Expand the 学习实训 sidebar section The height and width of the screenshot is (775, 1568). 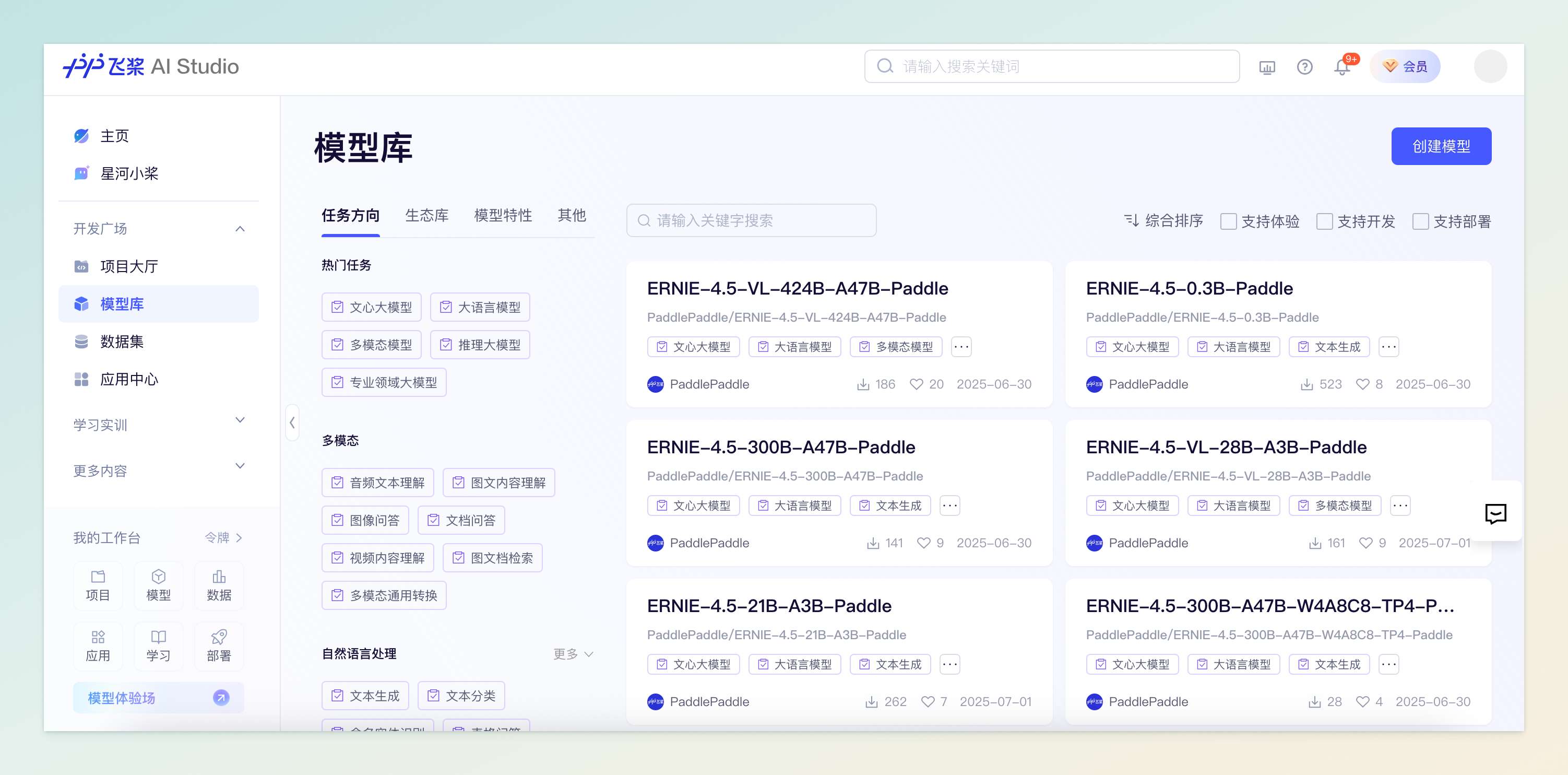tap(240, 421)
